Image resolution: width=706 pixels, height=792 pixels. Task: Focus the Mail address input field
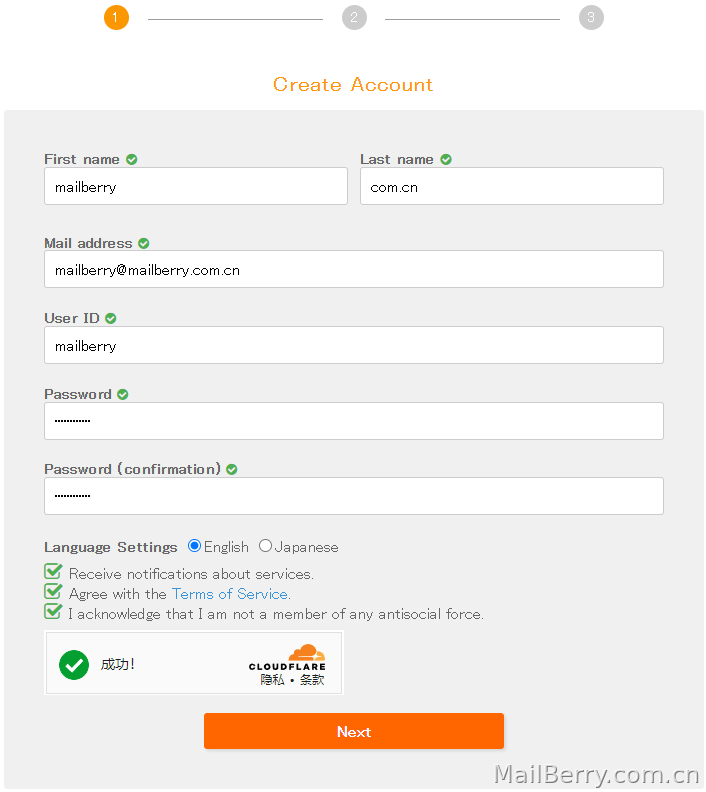[x=354, y=269]
